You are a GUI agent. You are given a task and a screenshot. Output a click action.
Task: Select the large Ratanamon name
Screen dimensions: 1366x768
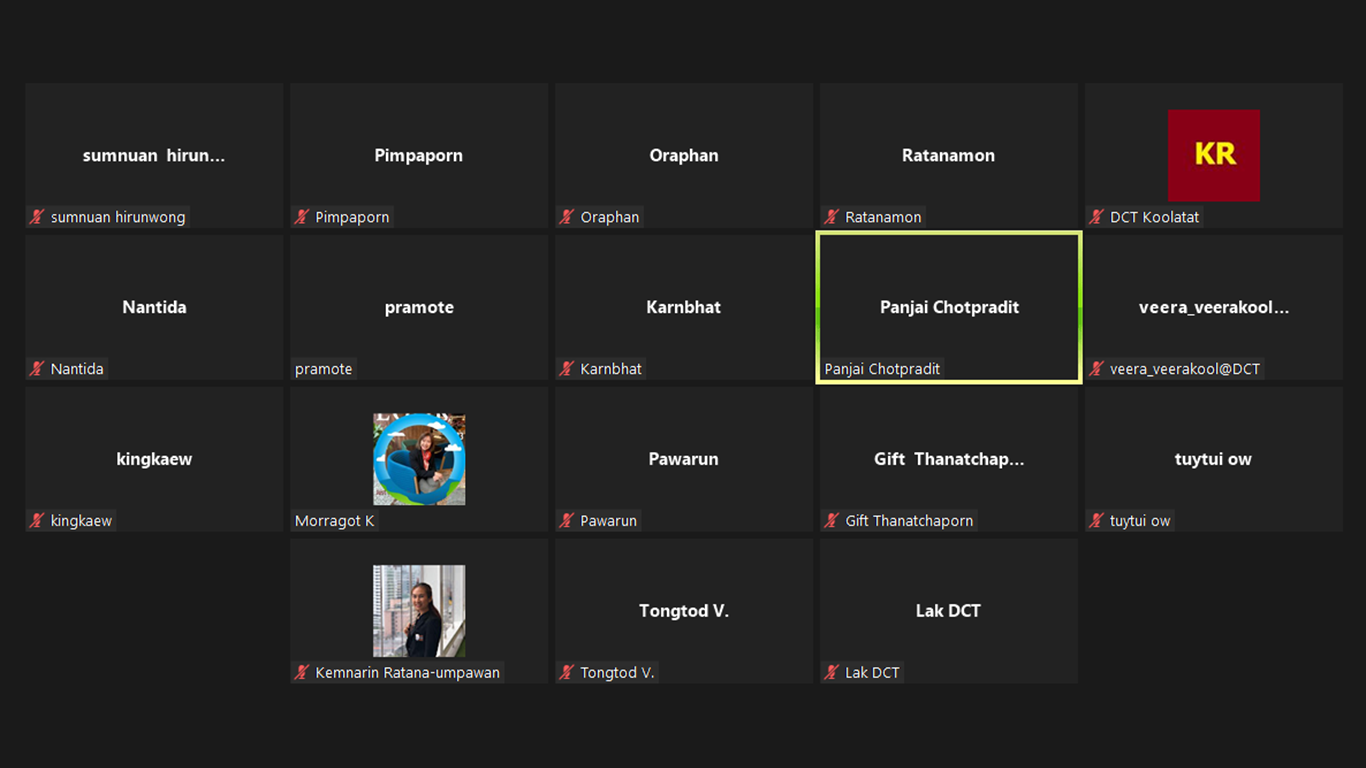coord(948,156)
